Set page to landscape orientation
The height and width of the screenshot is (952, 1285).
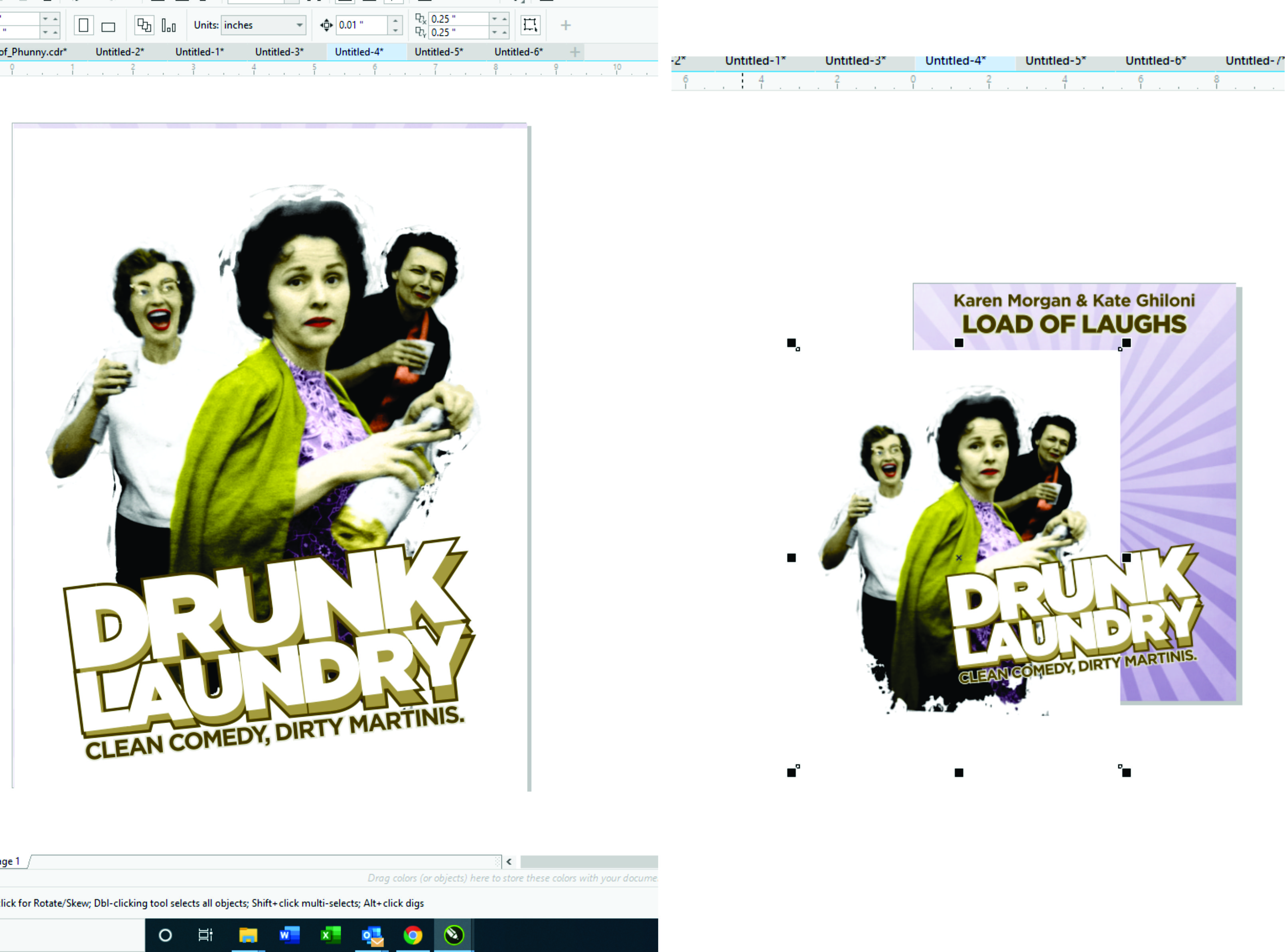(x=108, y=26)
